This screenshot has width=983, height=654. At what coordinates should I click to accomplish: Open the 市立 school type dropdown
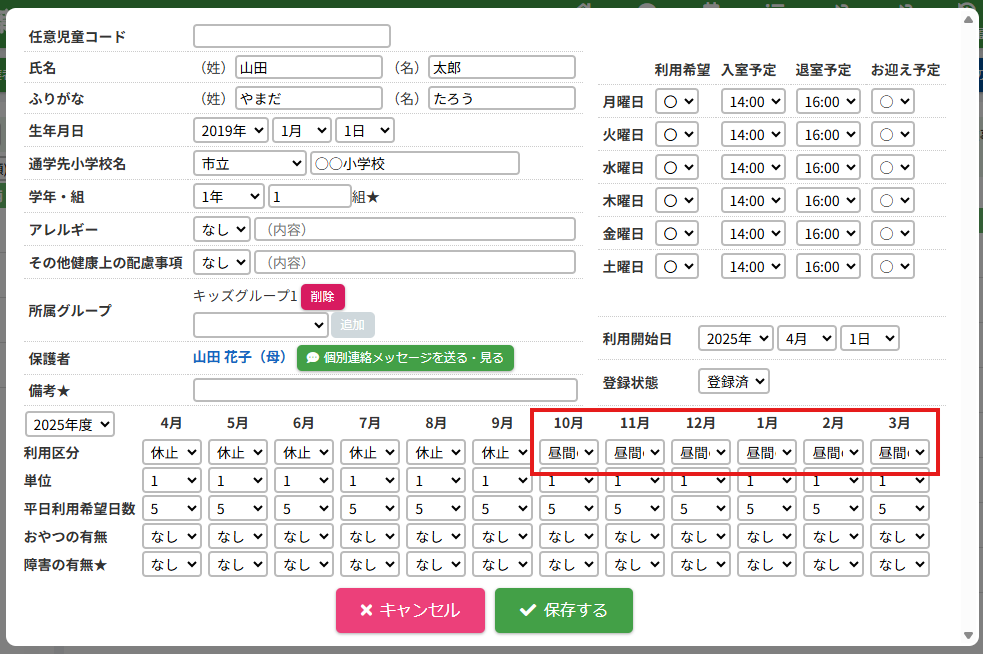pyautogui.click(x=249, y=163)
